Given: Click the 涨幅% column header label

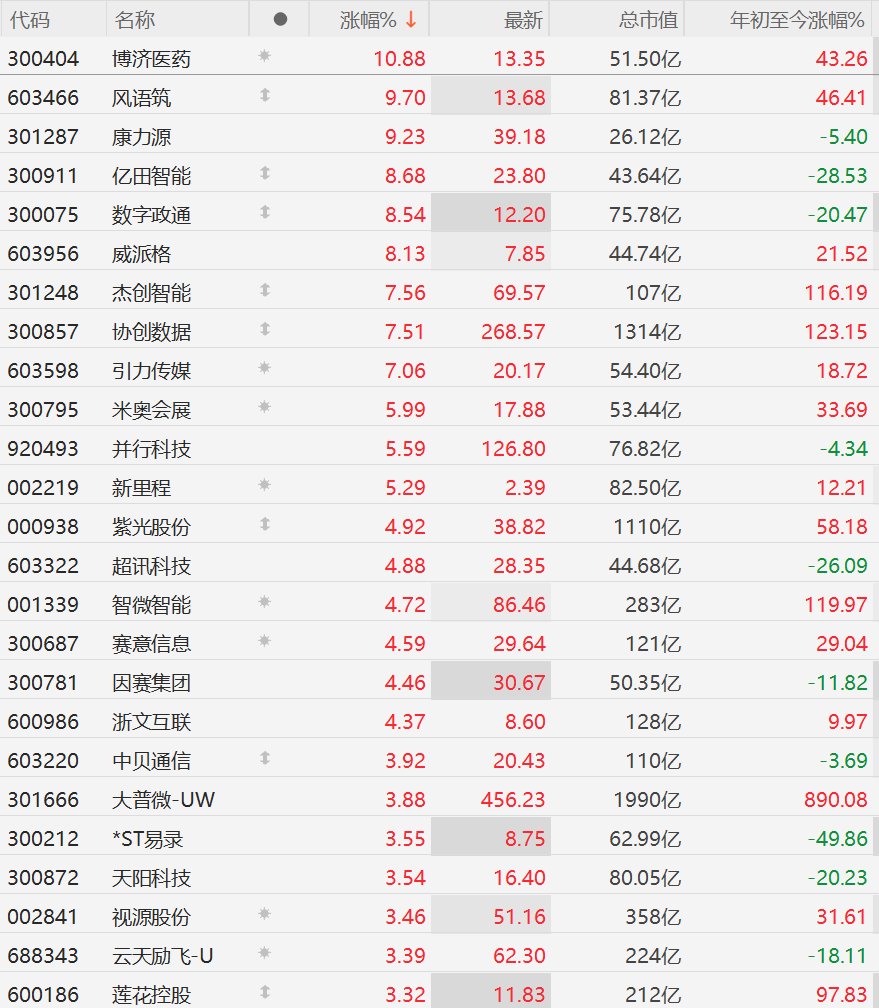Looking at the screenshot, I should point(368,20).
